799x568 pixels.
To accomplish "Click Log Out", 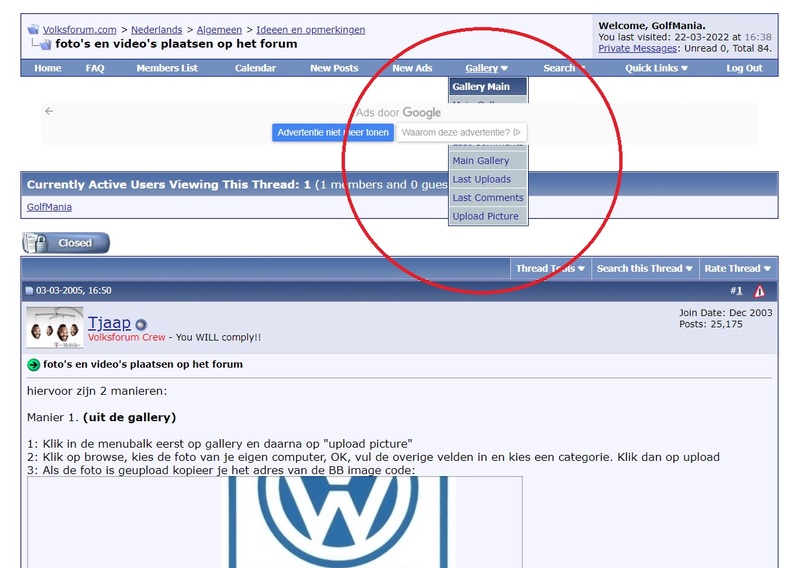I will point(744,68).
